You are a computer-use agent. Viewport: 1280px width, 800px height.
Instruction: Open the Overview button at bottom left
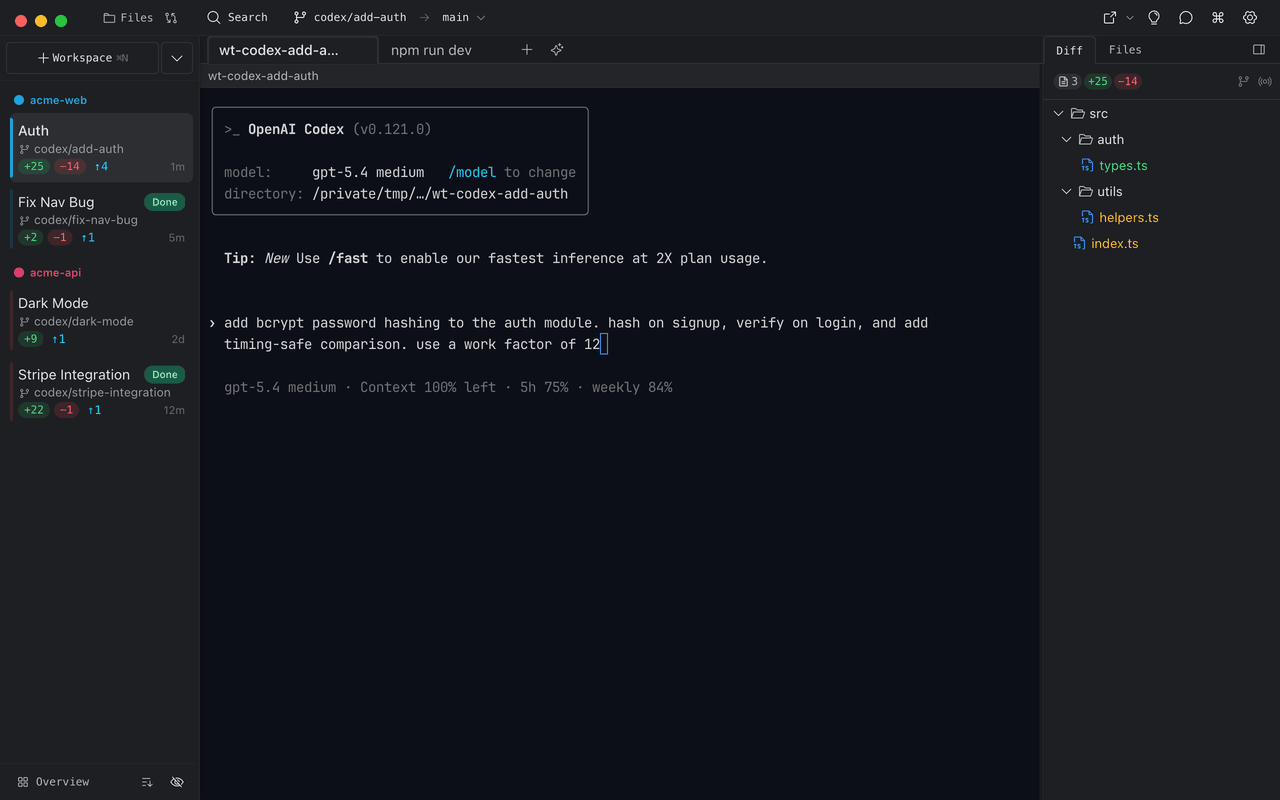(x=54, y=782)
